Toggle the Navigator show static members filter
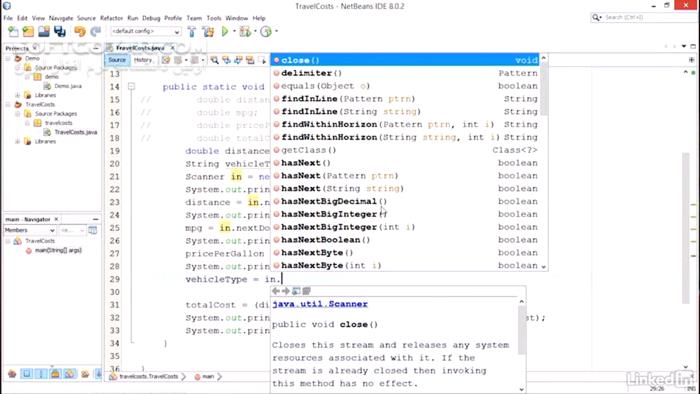The width and height of the screenshot is (700, 394). click(x=41, y=374)
